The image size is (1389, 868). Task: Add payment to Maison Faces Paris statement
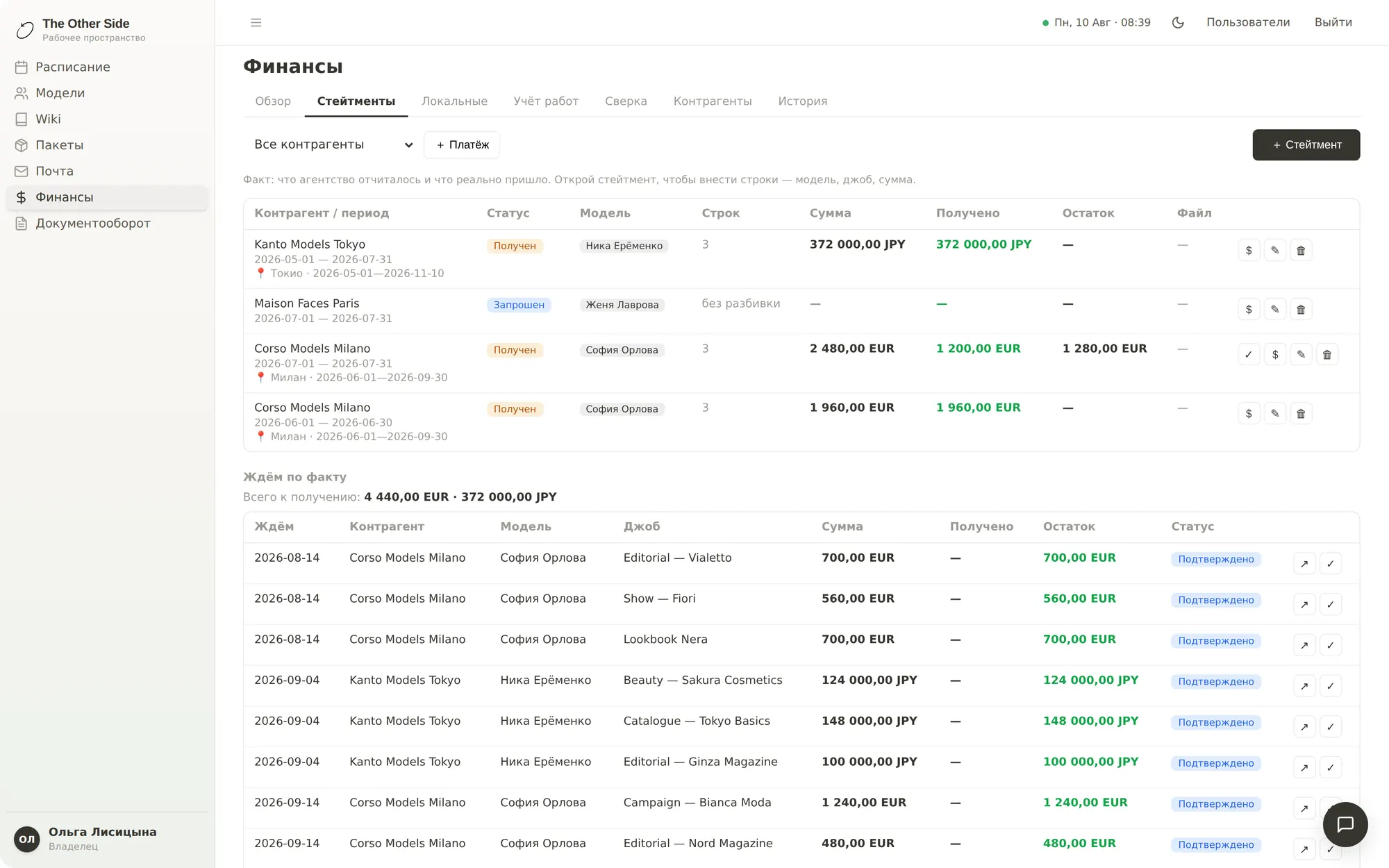click(1249, 310)
